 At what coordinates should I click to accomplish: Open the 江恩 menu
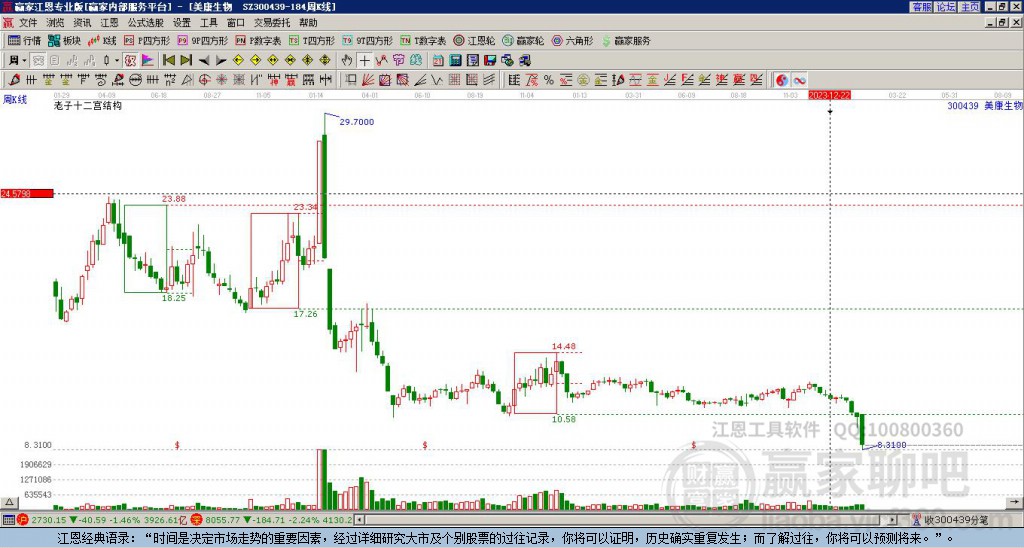pyautogui.click(x=109, y=23)
